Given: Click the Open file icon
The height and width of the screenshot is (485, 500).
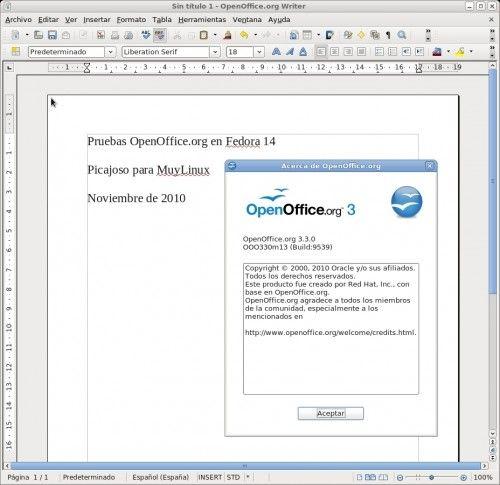Looking at the screenshot, I should tap(38, 35).
